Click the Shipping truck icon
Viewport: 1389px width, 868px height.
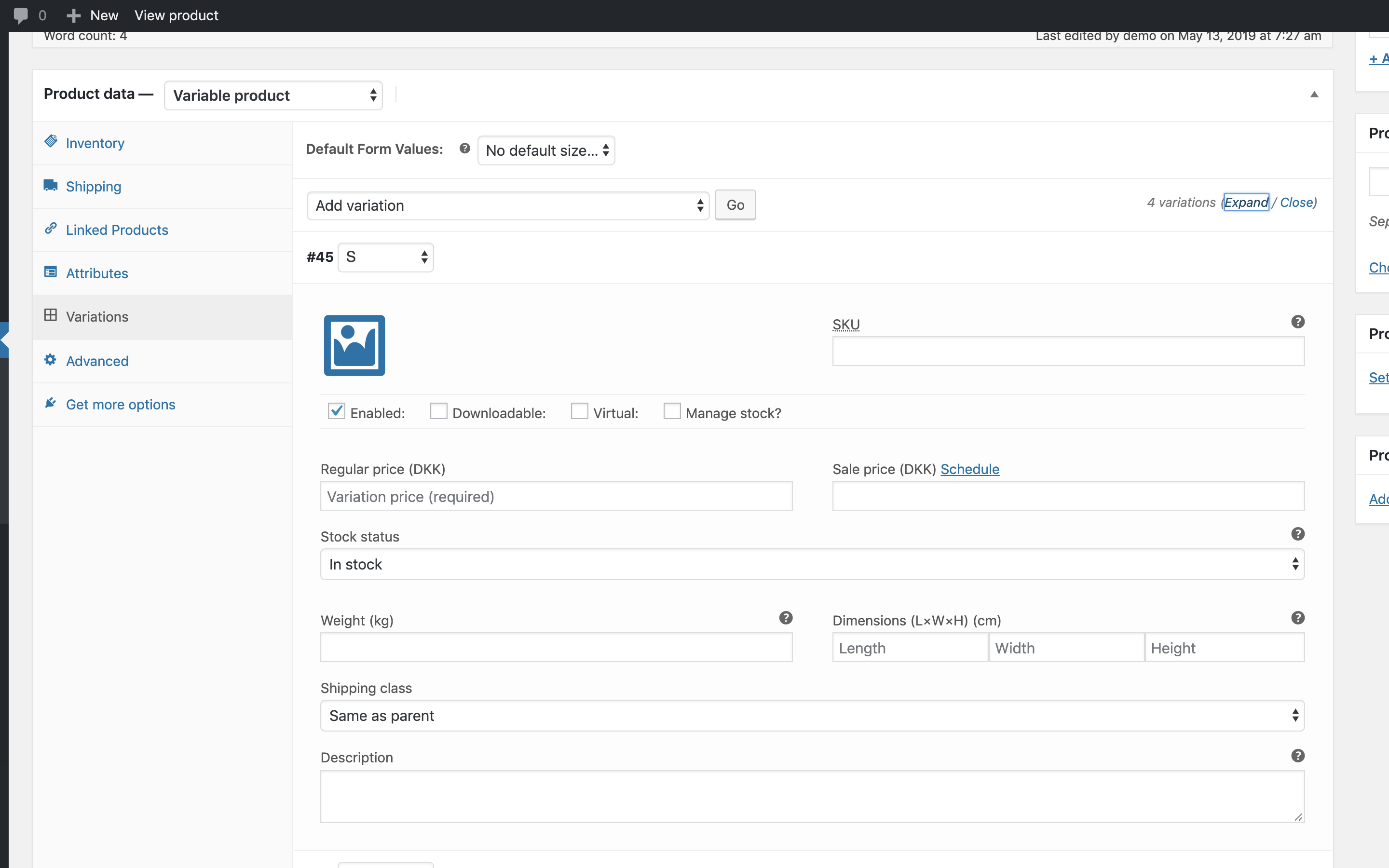coord(50,186)
